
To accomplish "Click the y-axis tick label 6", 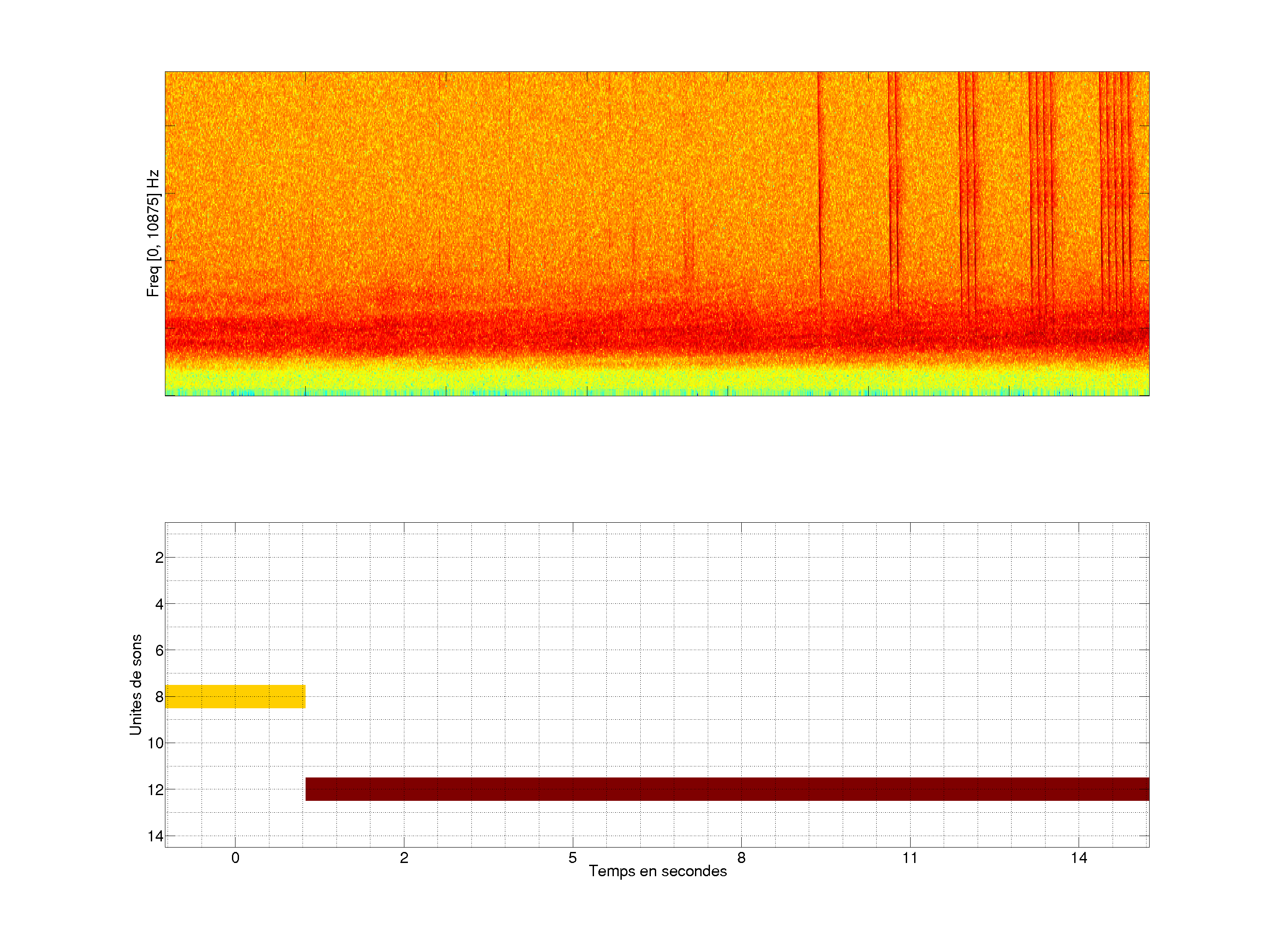I will (159, 651).
